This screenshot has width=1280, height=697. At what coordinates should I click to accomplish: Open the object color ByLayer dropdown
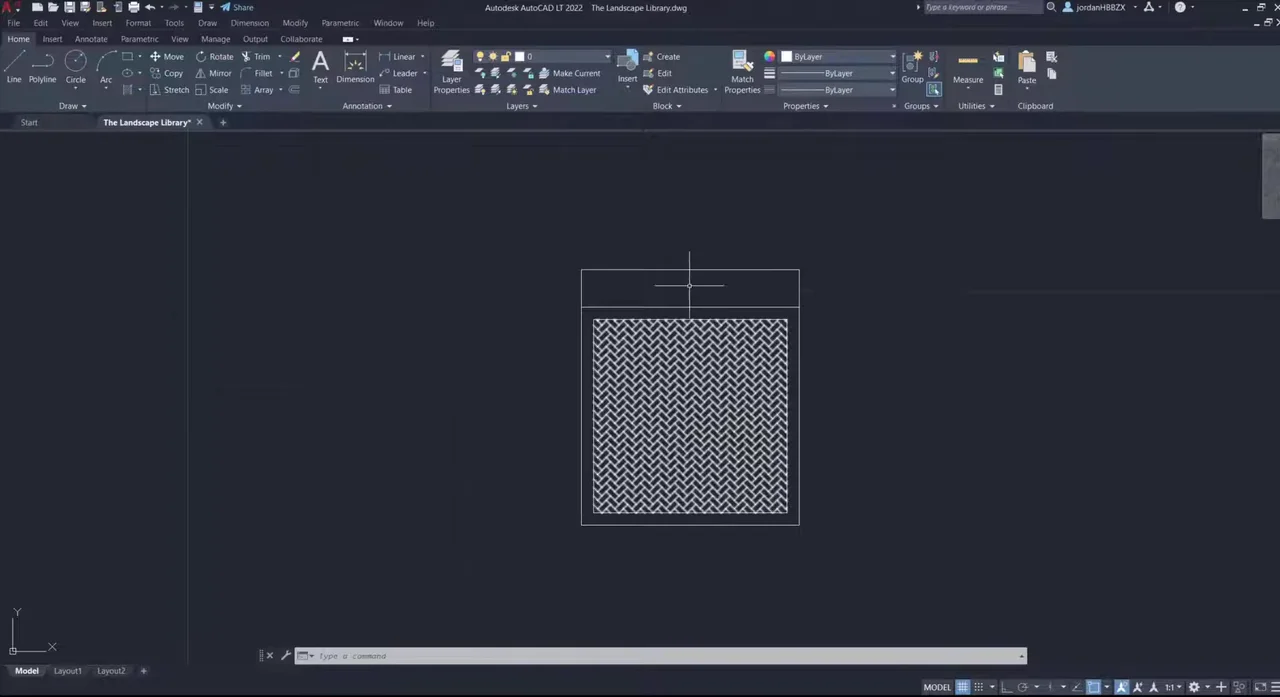838,57
